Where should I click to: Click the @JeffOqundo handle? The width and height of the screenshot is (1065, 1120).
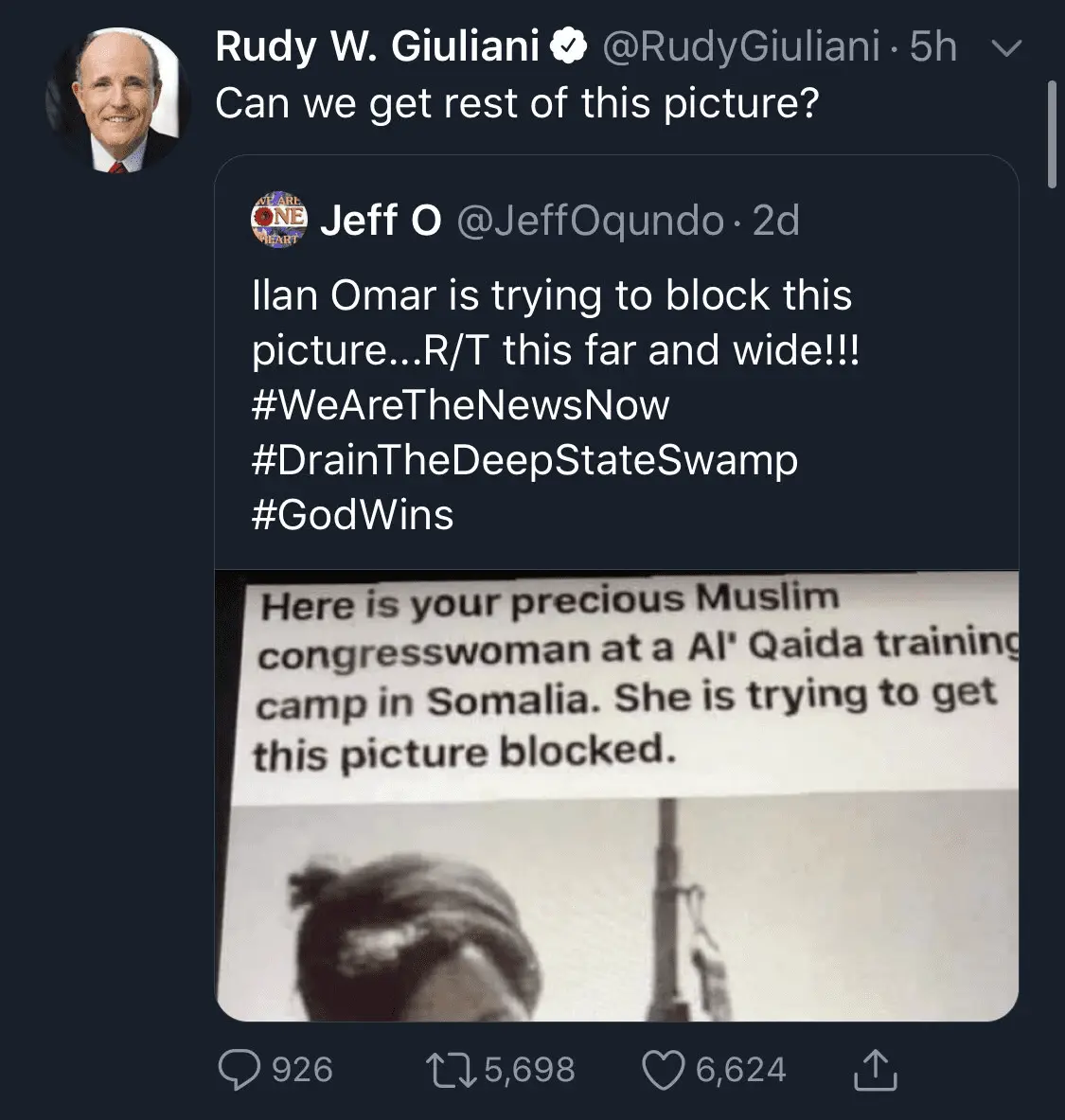pyautogui.click(x=590, y=221)
